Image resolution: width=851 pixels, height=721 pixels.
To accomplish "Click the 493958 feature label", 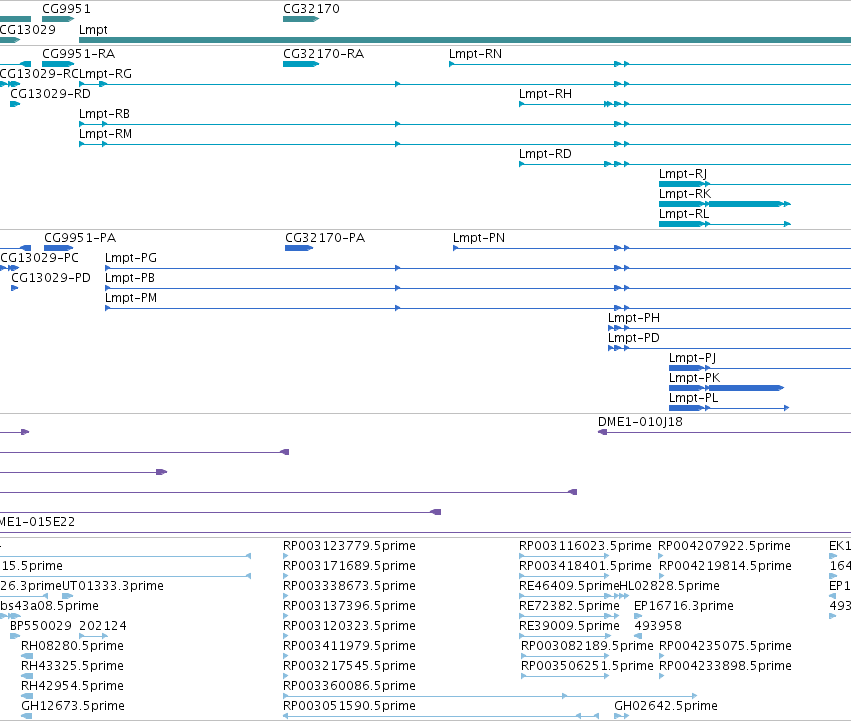I will pyautogui.click(x=658, y=626).
